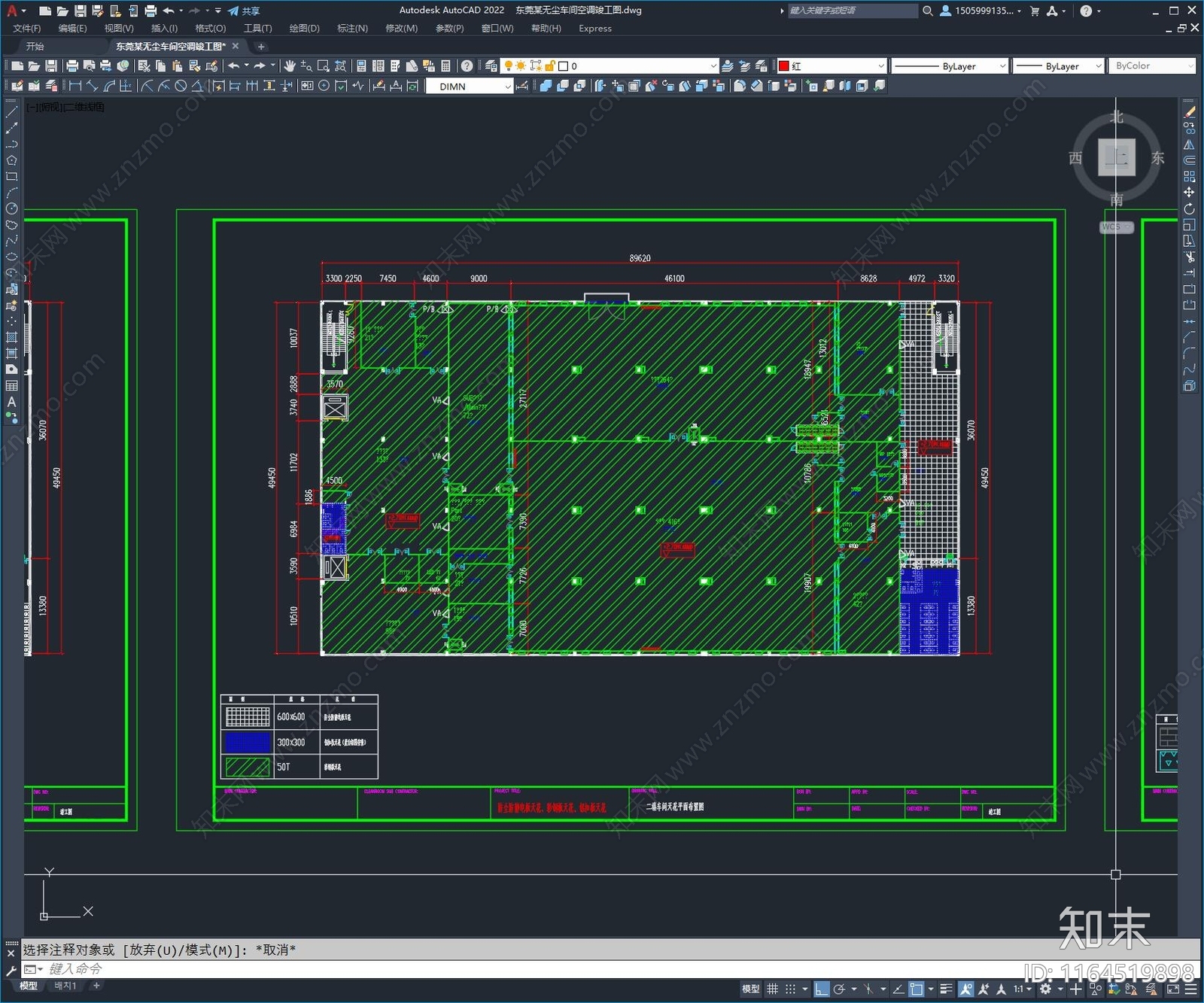Open the DIMN dimension style dropdown
This screenshot has width=1204, height=1003.
click(470, 87)
